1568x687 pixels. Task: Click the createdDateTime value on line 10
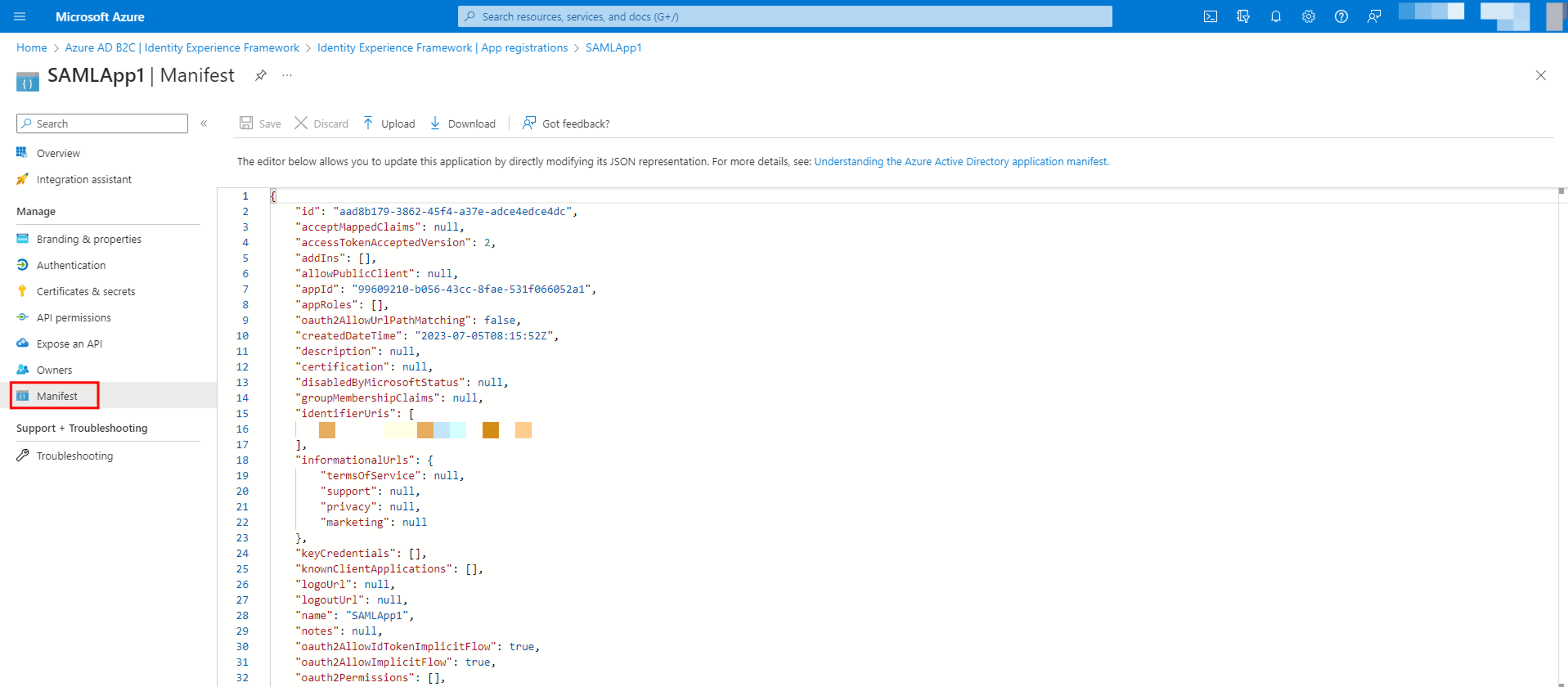[x=484, y=336]
